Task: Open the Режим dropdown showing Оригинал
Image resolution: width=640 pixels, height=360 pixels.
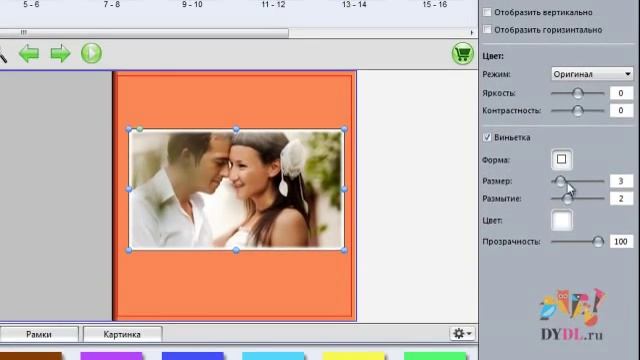Action: tap(592, 74)
